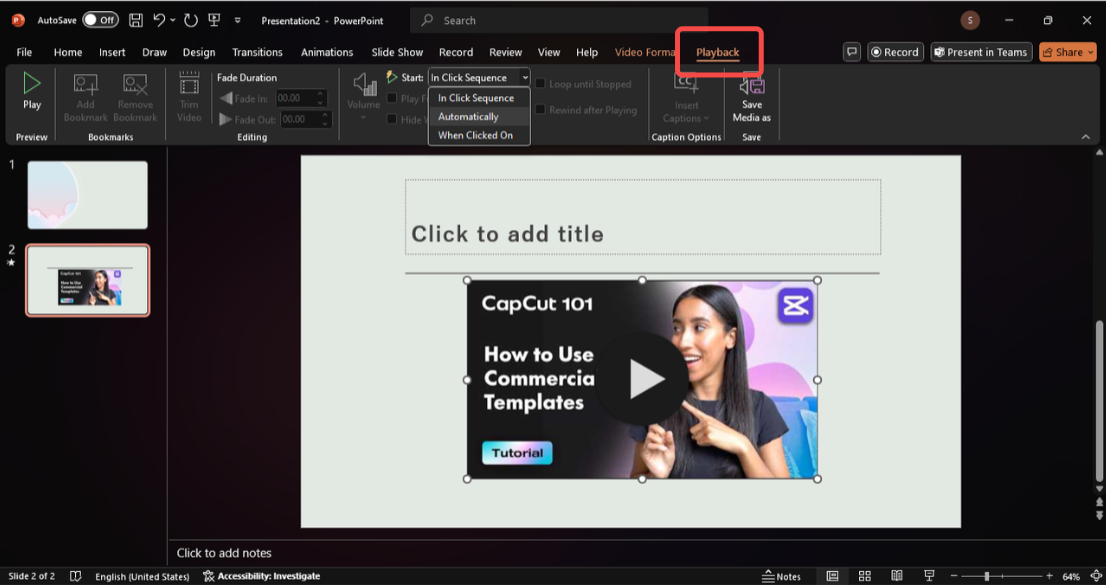Open the Share dropdown arrow
Image resolution: width=1106 pixels, height=585 pixels.
pyautogui.click(x=1091, y=52)
